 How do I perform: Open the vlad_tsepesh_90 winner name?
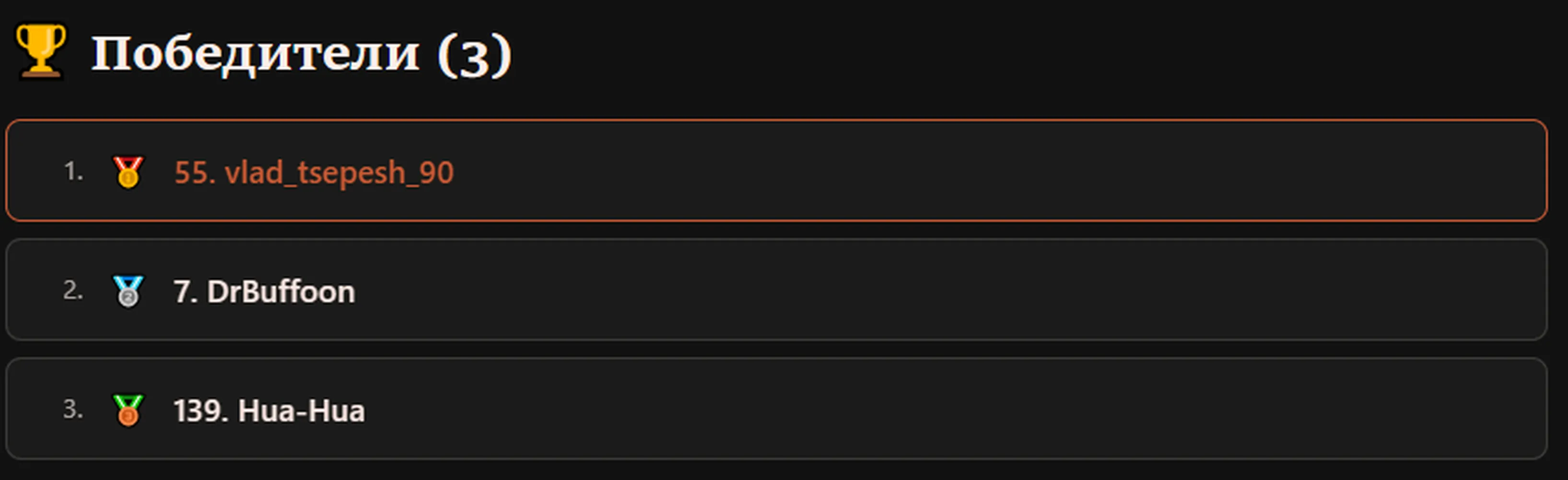339,172
